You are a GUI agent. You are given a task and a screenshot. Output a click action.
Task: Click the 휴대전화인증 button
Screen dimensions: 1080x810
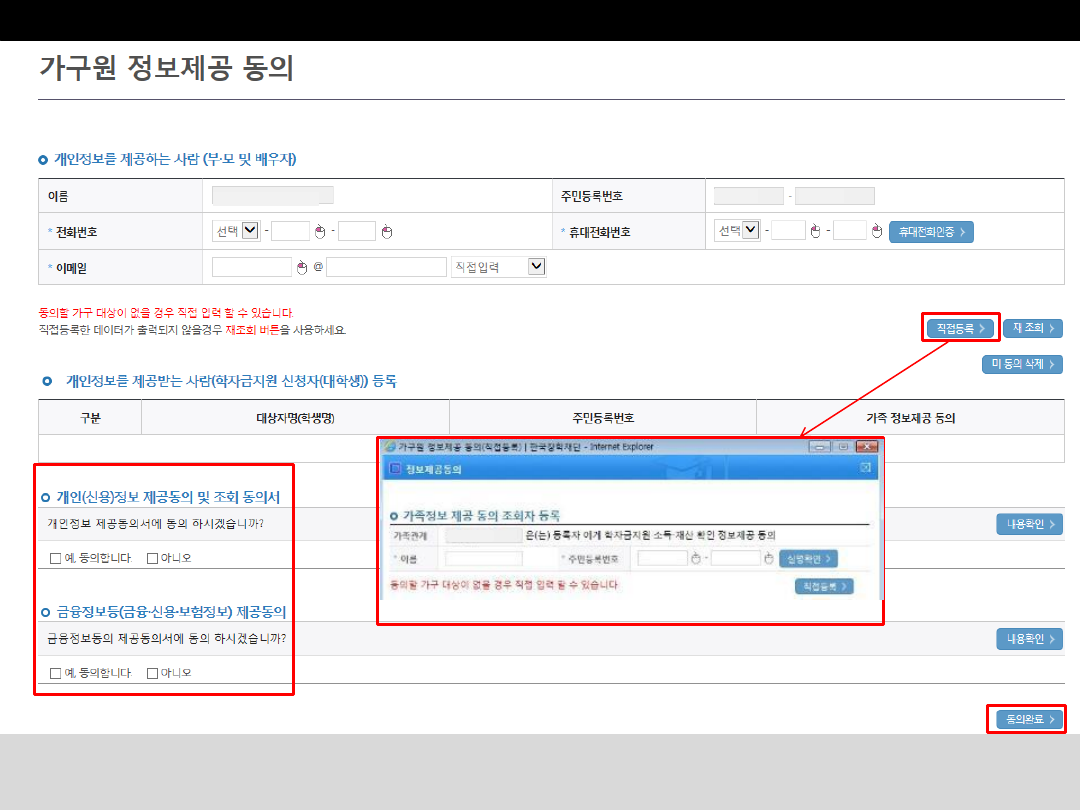[930, 232]
